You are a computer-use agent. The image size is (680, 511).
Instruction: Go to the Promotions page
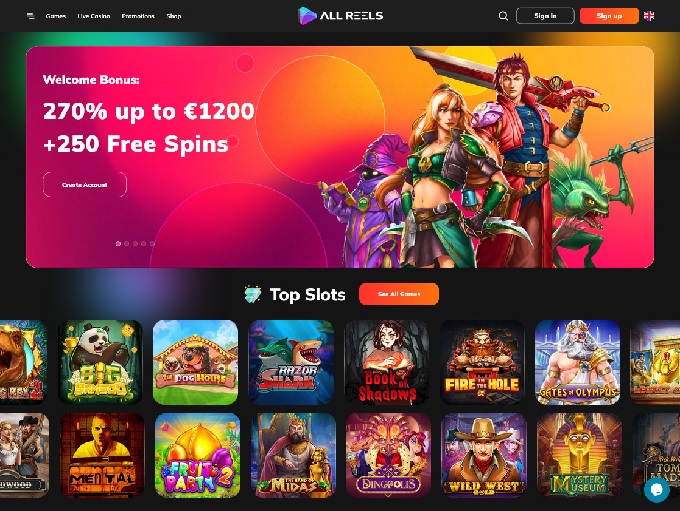138,16
